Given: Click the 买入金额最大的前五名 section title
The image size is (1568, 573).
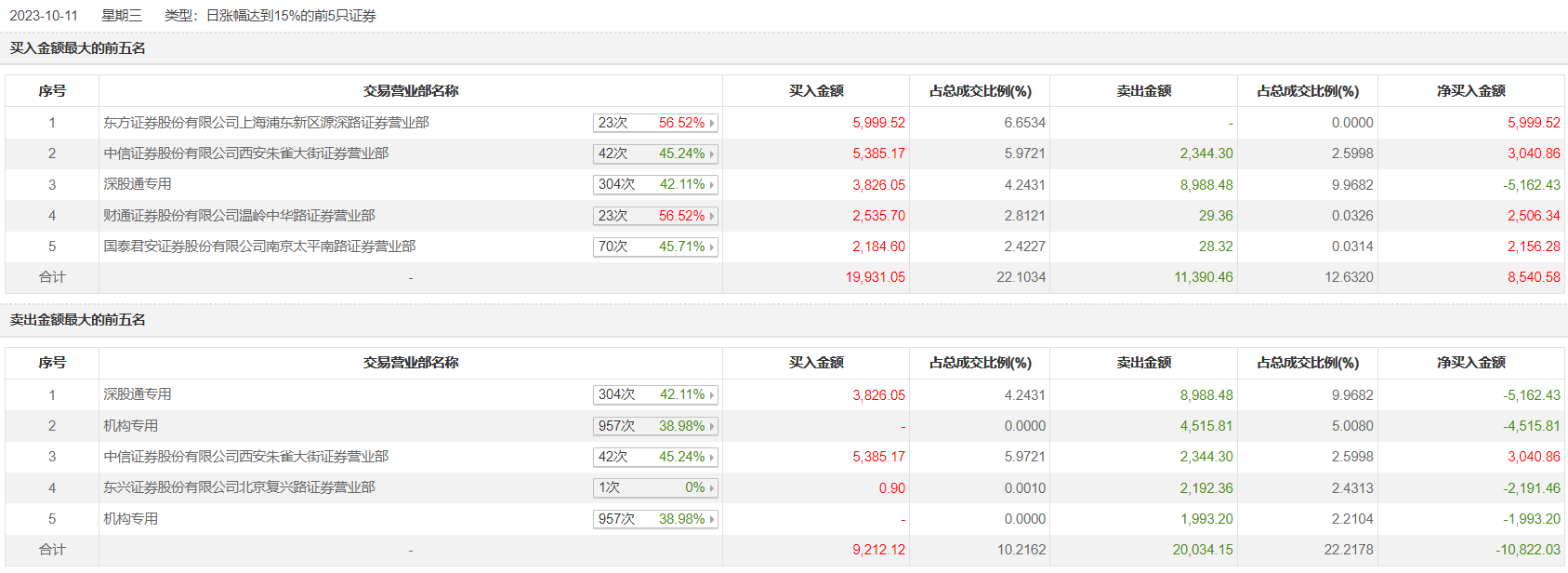Looking at the screenshot, I should point(78,48).
